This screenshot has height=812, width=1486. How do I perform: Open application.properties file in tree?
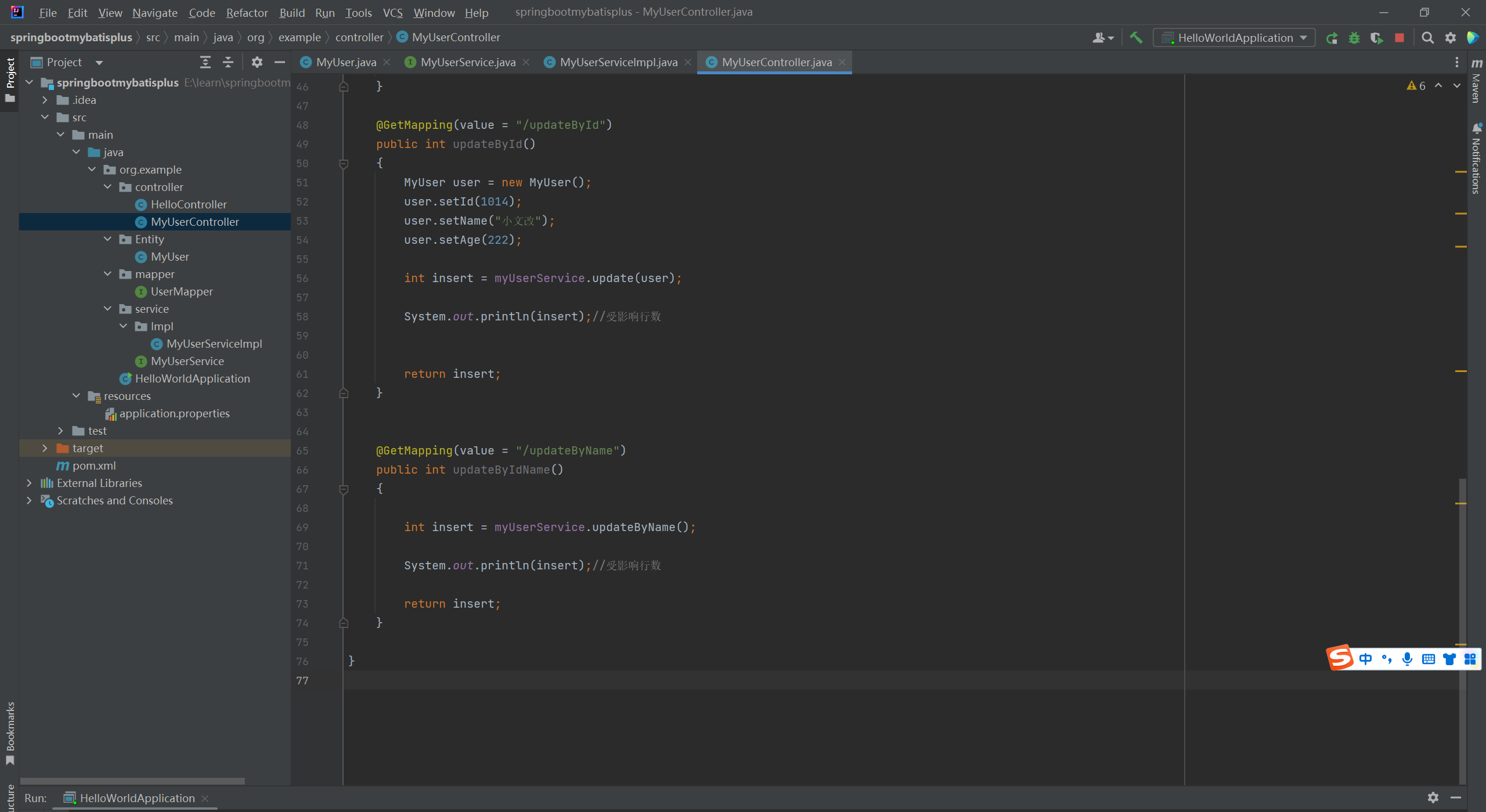[174, 413]
